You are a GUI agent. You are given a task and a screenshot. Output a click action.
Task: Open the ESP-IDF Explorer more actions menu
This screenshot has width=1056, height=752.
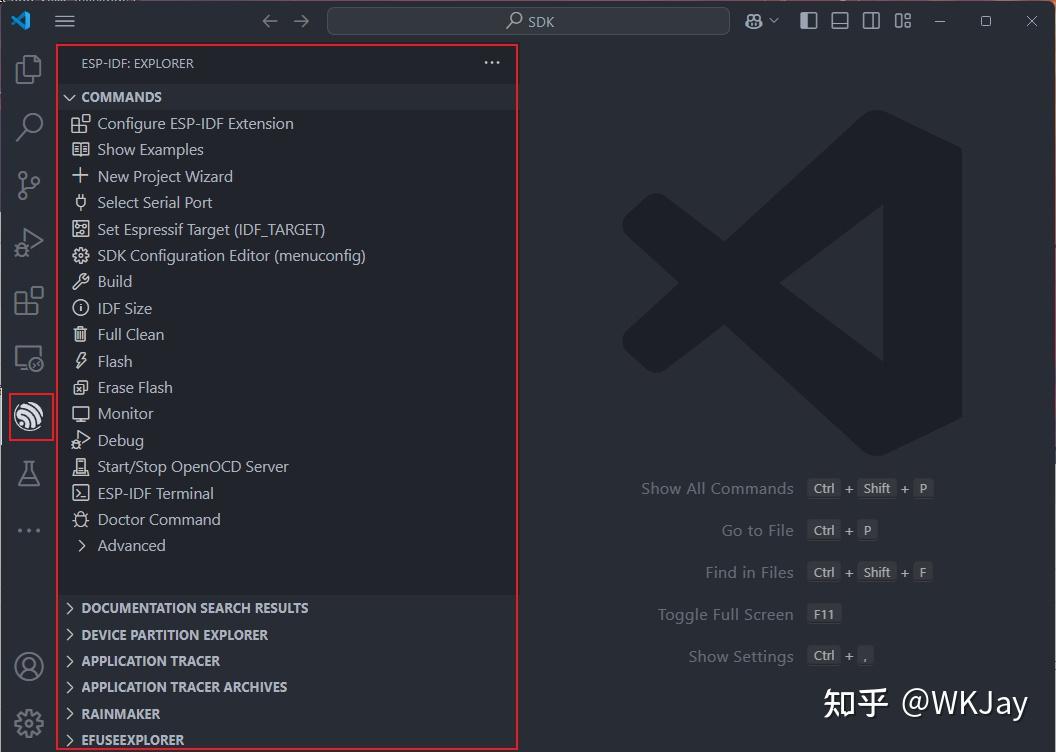[491, 62]
